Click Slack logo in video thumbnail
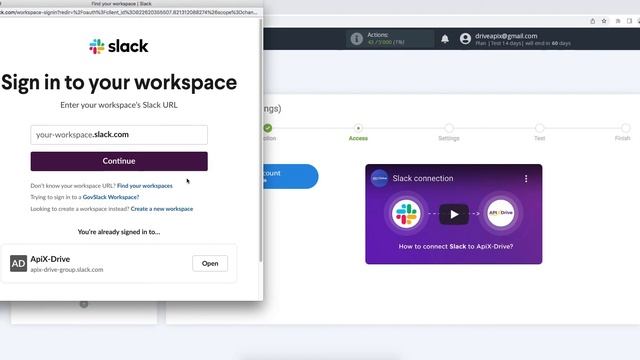640x360 pixels. [x=406, y=213]
